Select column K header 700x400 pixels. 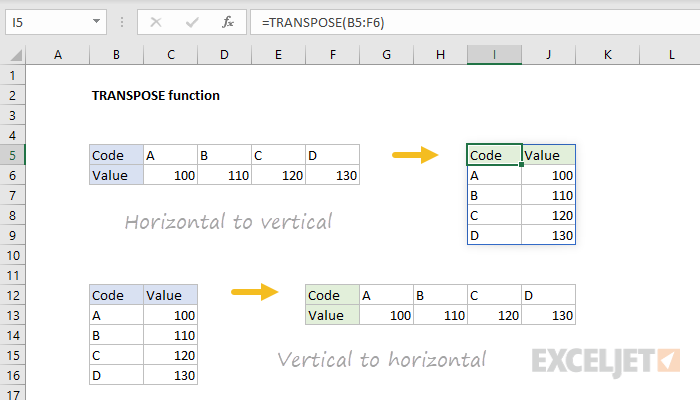(x=608, y=55)
